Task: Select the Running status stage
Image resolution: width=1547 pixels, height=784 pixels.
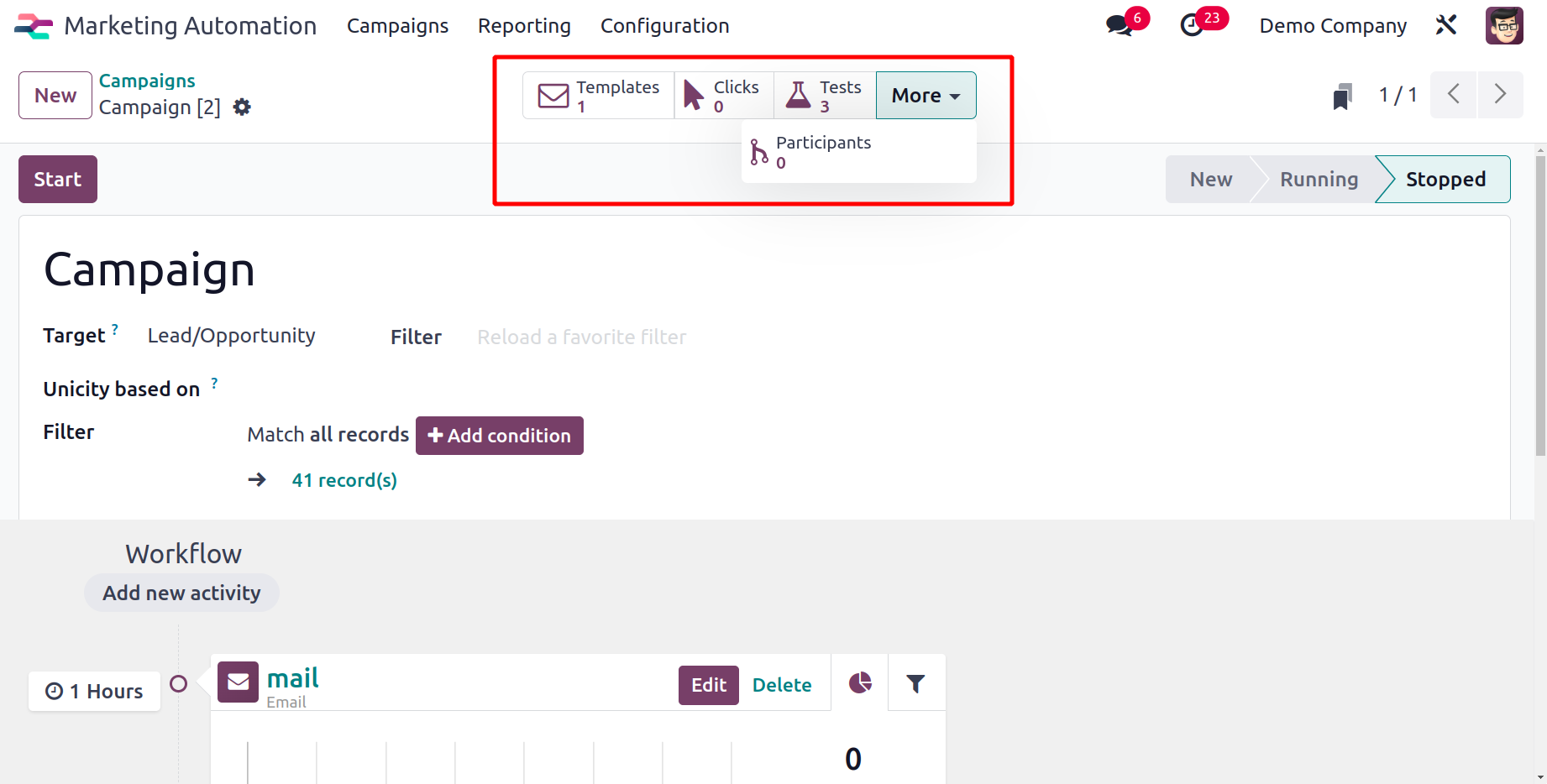Action: (x=1319, y=180)
